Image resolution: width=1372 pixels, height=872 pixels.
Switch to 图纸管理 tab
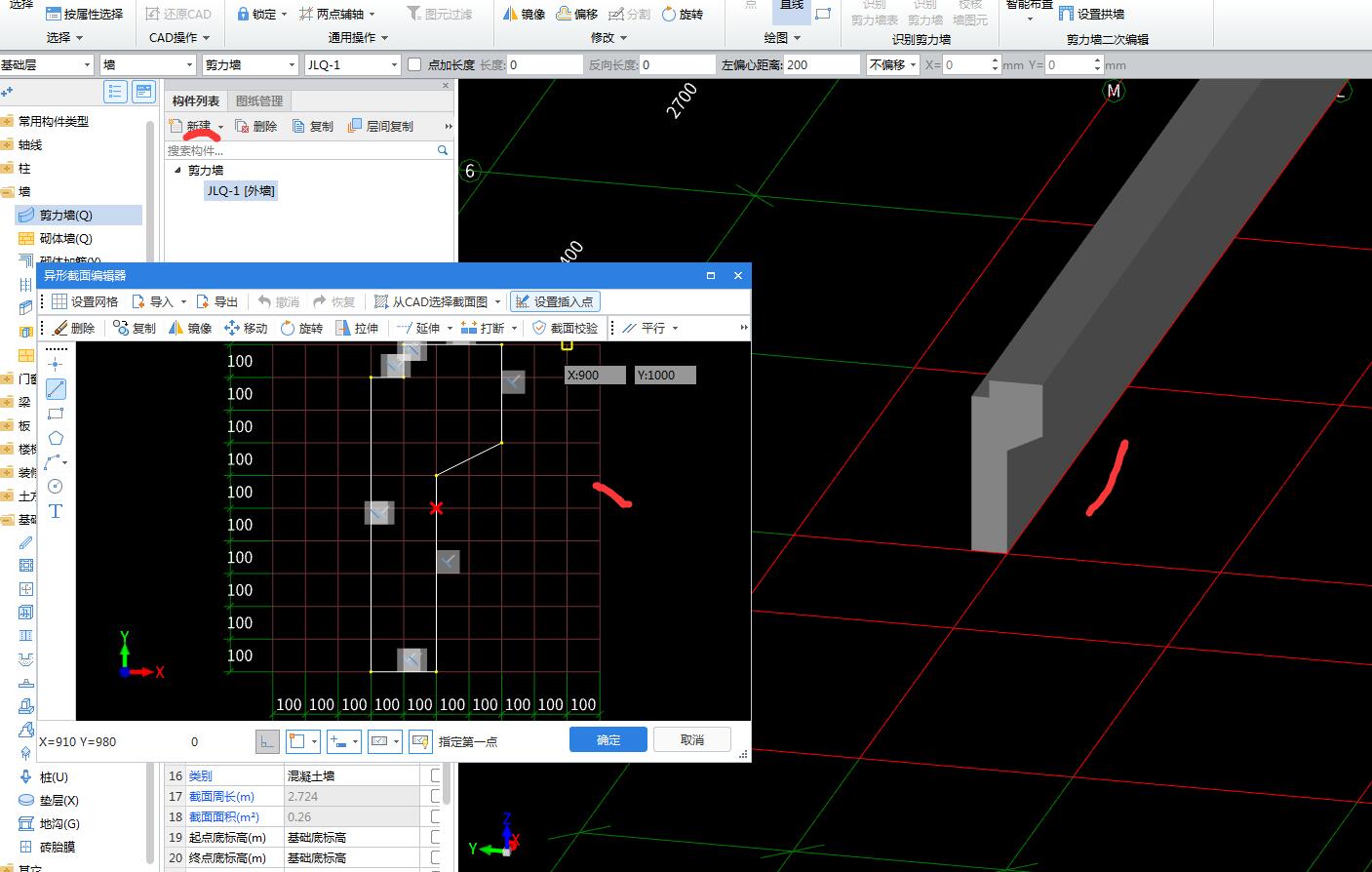(259, 100)
